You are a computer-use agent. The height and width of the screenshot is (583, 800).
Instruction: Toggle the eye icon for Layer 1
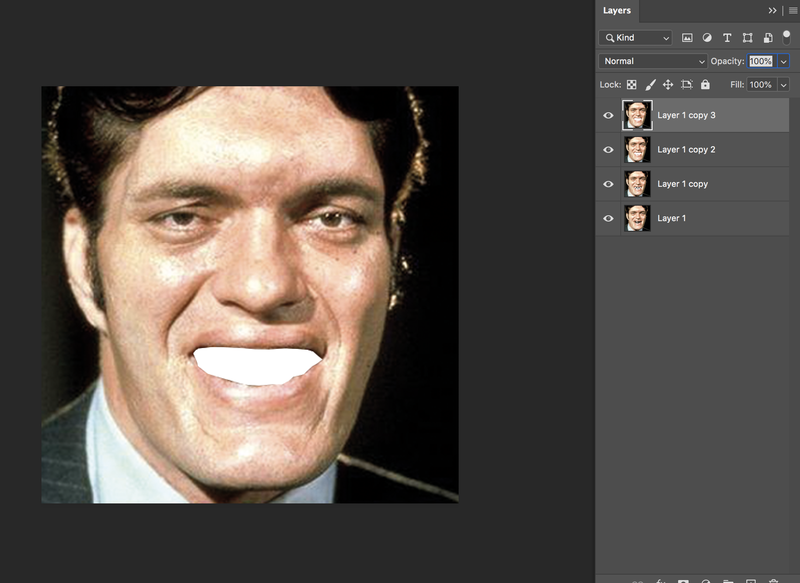click(608, 218)
